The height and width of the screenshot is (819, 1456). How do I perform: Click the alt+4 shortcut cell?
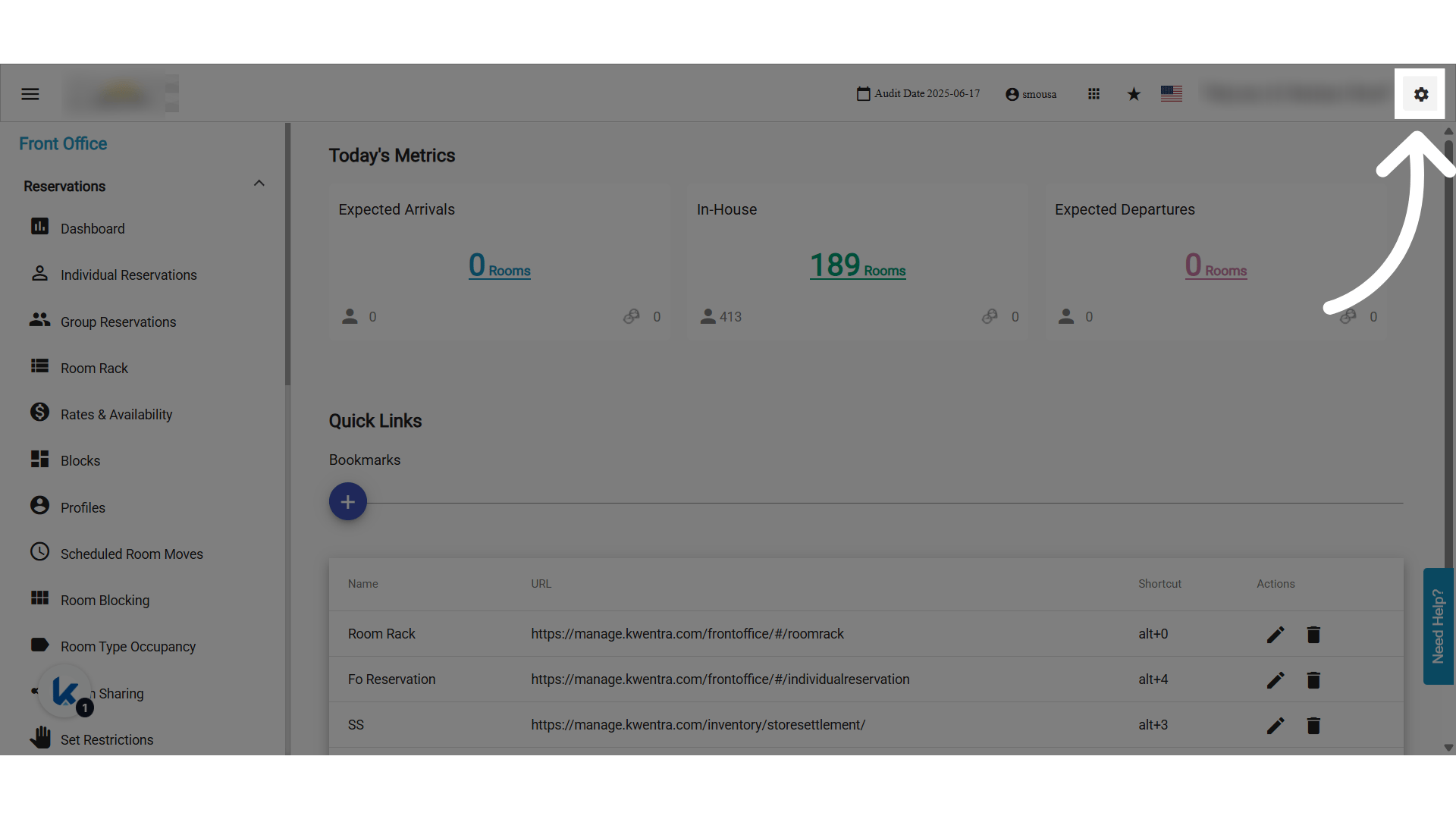pyautogui.click(x=1153, y=679)
